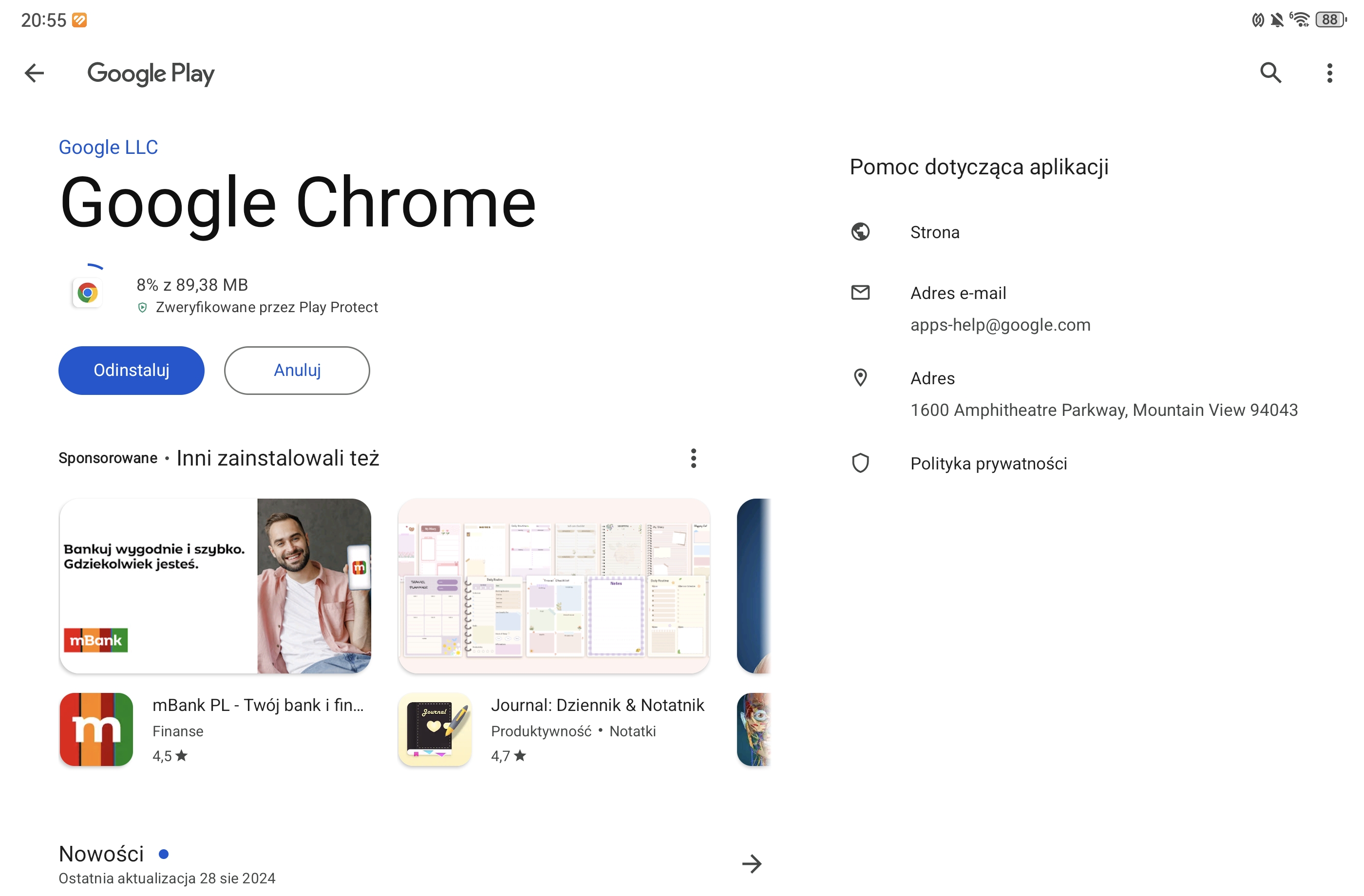The image size is (1364, 896).
Task: Tap the mBank app icon
Action: [96, 729]
